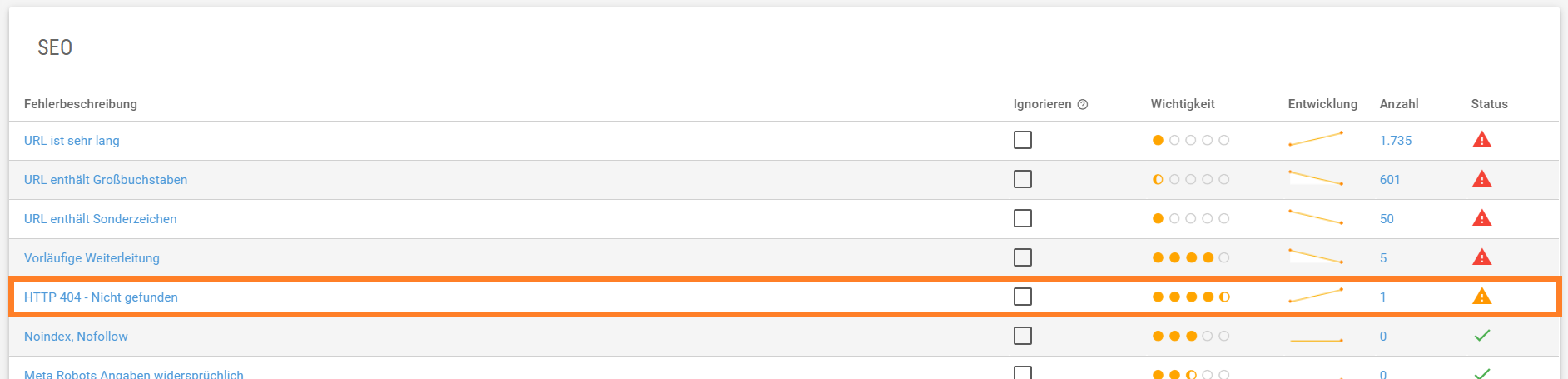Open the URL enthält Großbuchstaben error link
This screenshot has height=379, width=1568.
pyautogui.click(x=106, y=180)
